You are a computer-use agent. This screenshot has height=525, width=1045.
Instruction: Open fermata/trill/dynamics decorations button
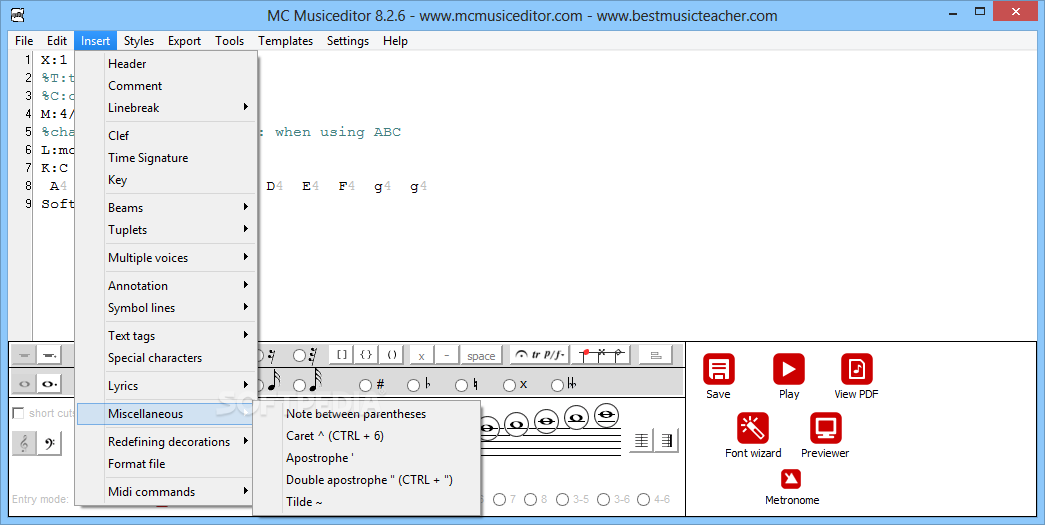pos(539,355)
